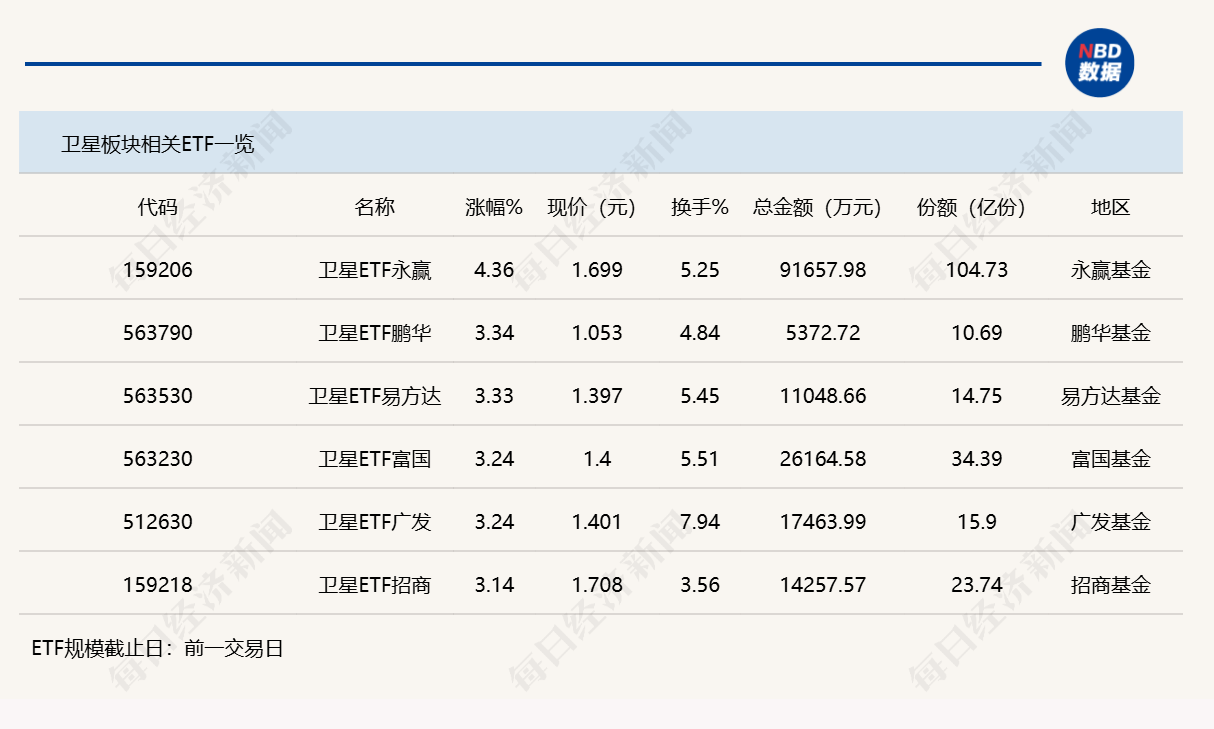Select total amount 26164.58
The height and width of the screenshot is (729, 1214).
823,459
